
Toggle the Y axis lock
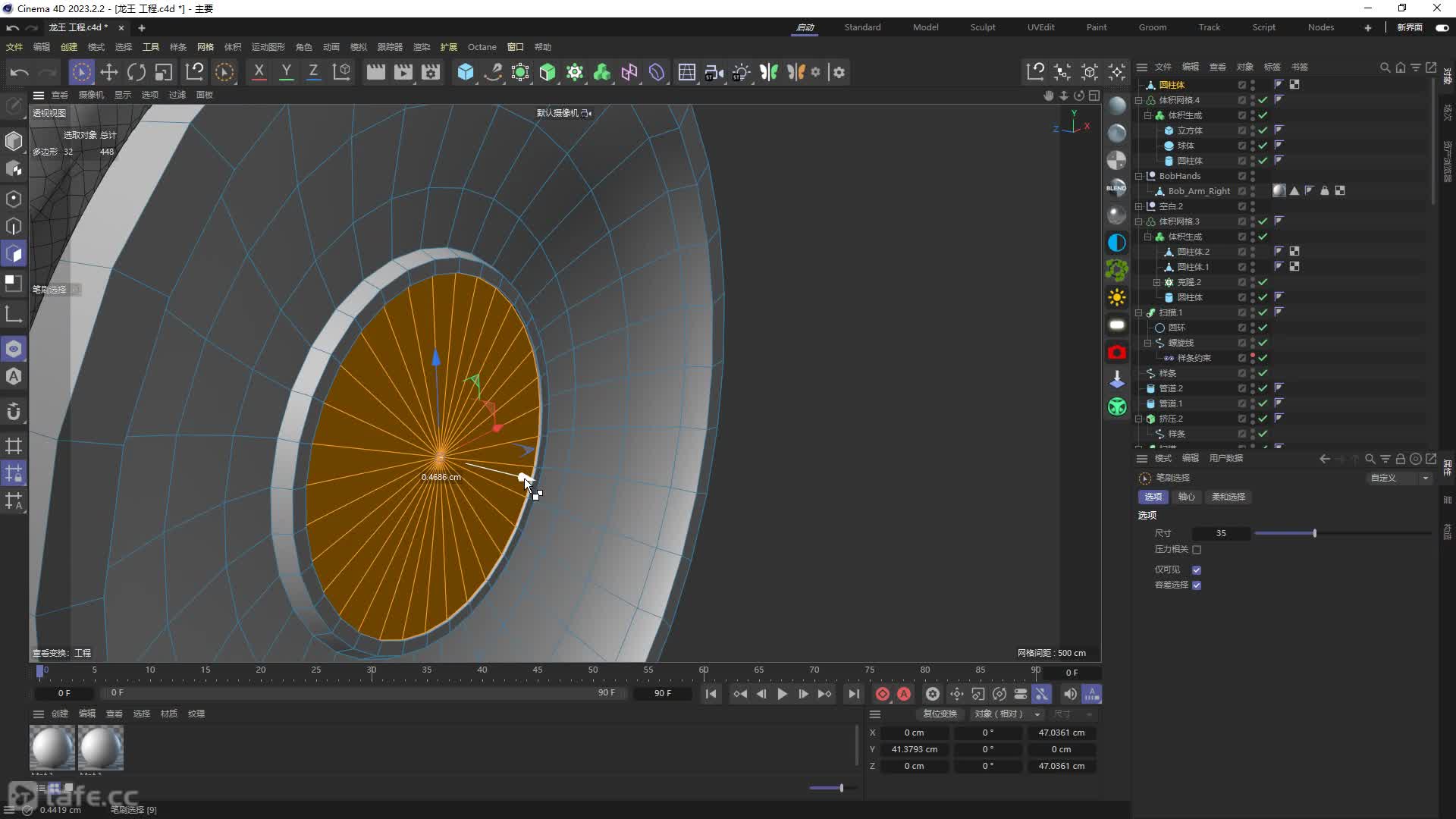(x=286, y=72)
